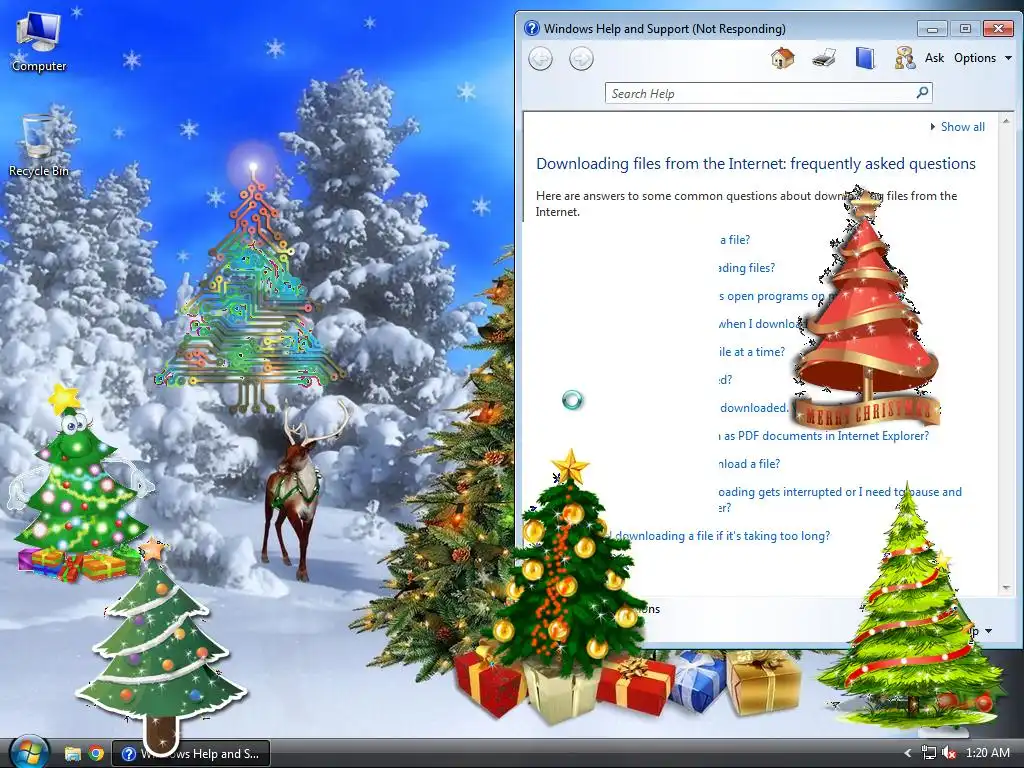Open the 's open programs' help link
The width and height of the screenshot is (1024, 768).
point(772,296)
